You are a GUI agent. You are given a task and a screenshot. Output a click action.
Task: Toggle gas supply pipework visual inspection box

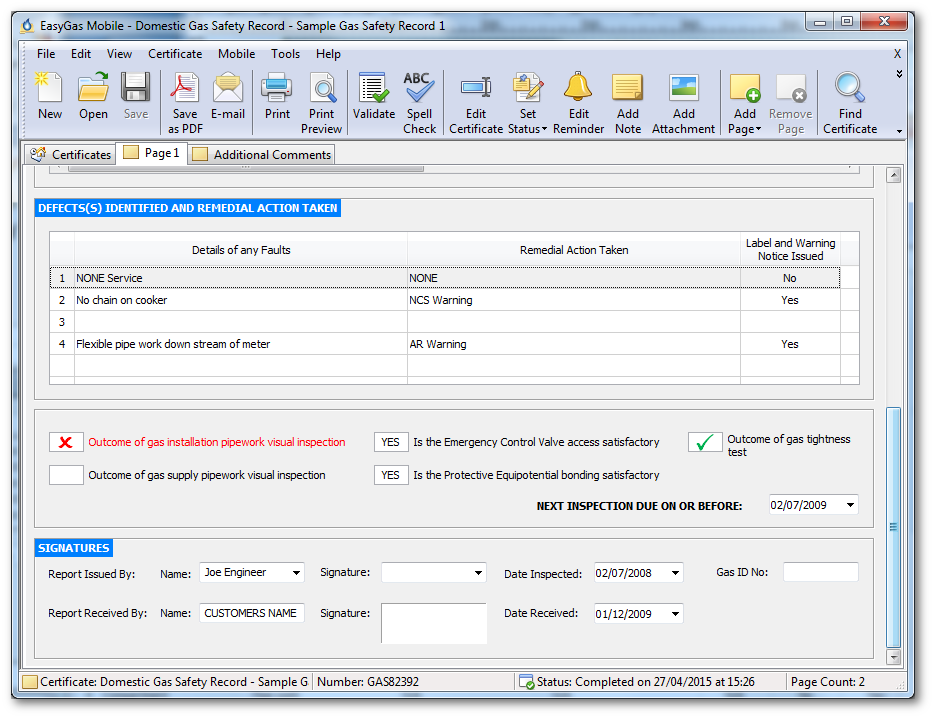tap(66, 475)
